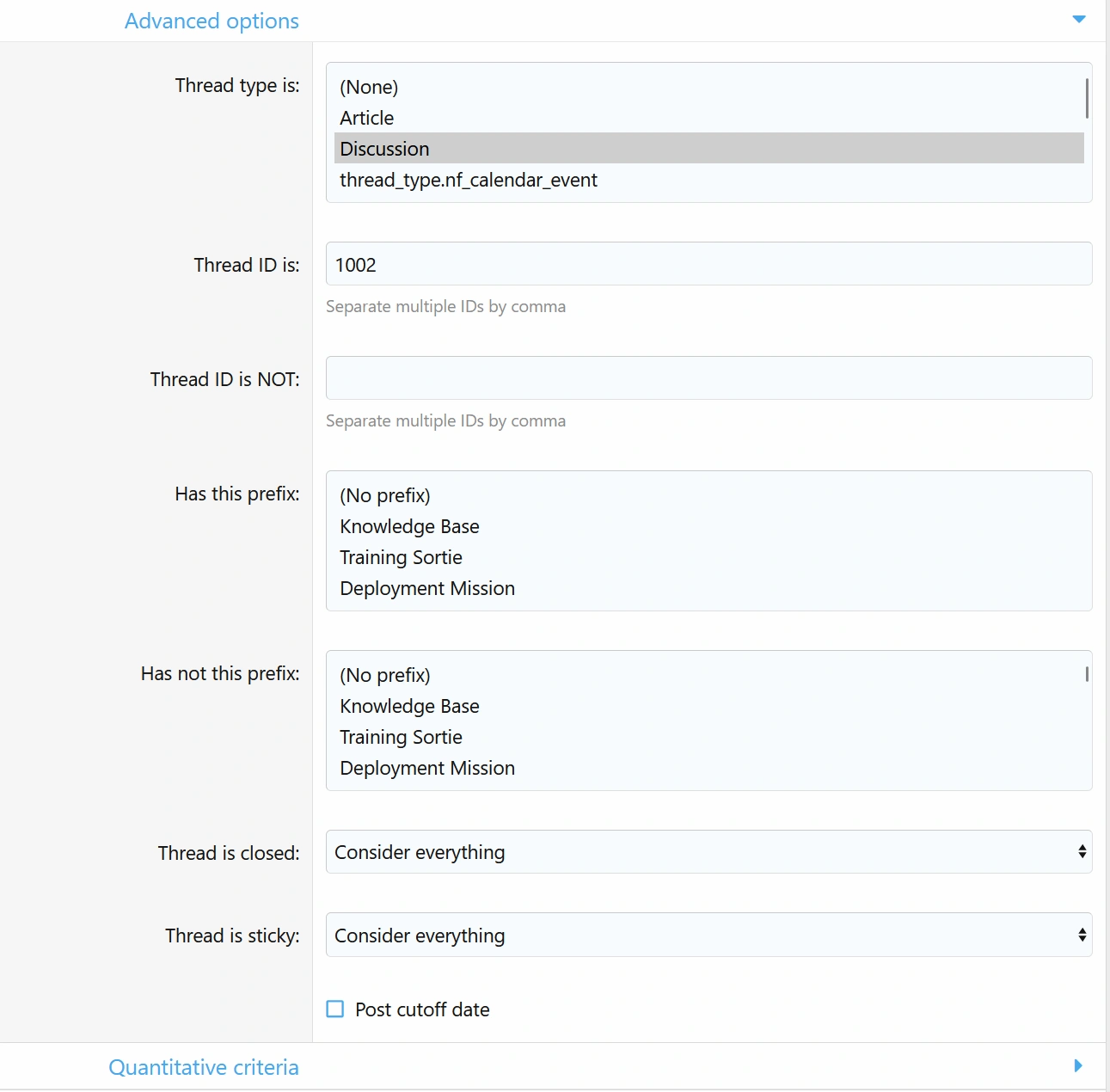Select (None) in Thread type list

pyautogui.click(x=369, y=87)
